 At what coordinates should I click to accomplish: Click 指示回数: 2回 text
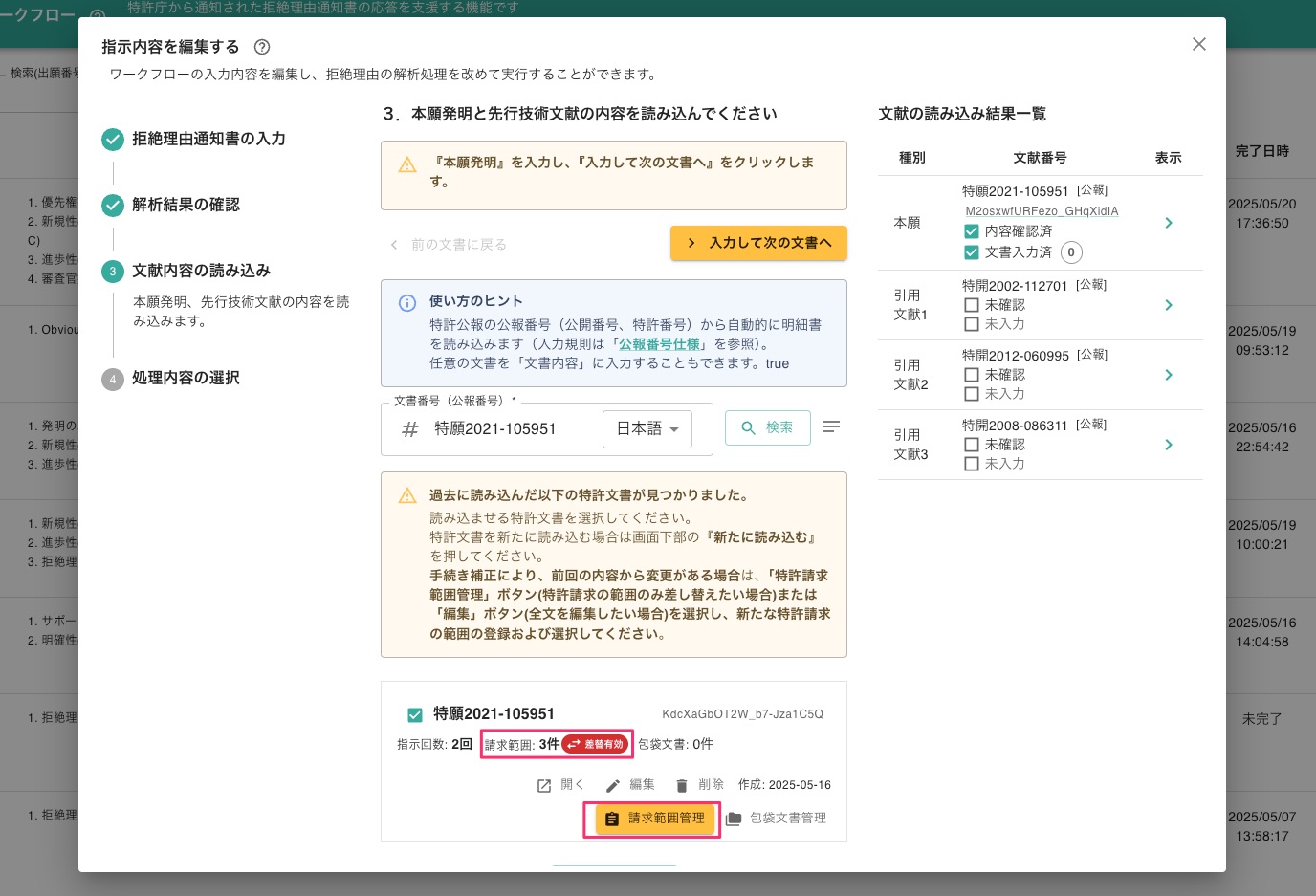[435, 744]
